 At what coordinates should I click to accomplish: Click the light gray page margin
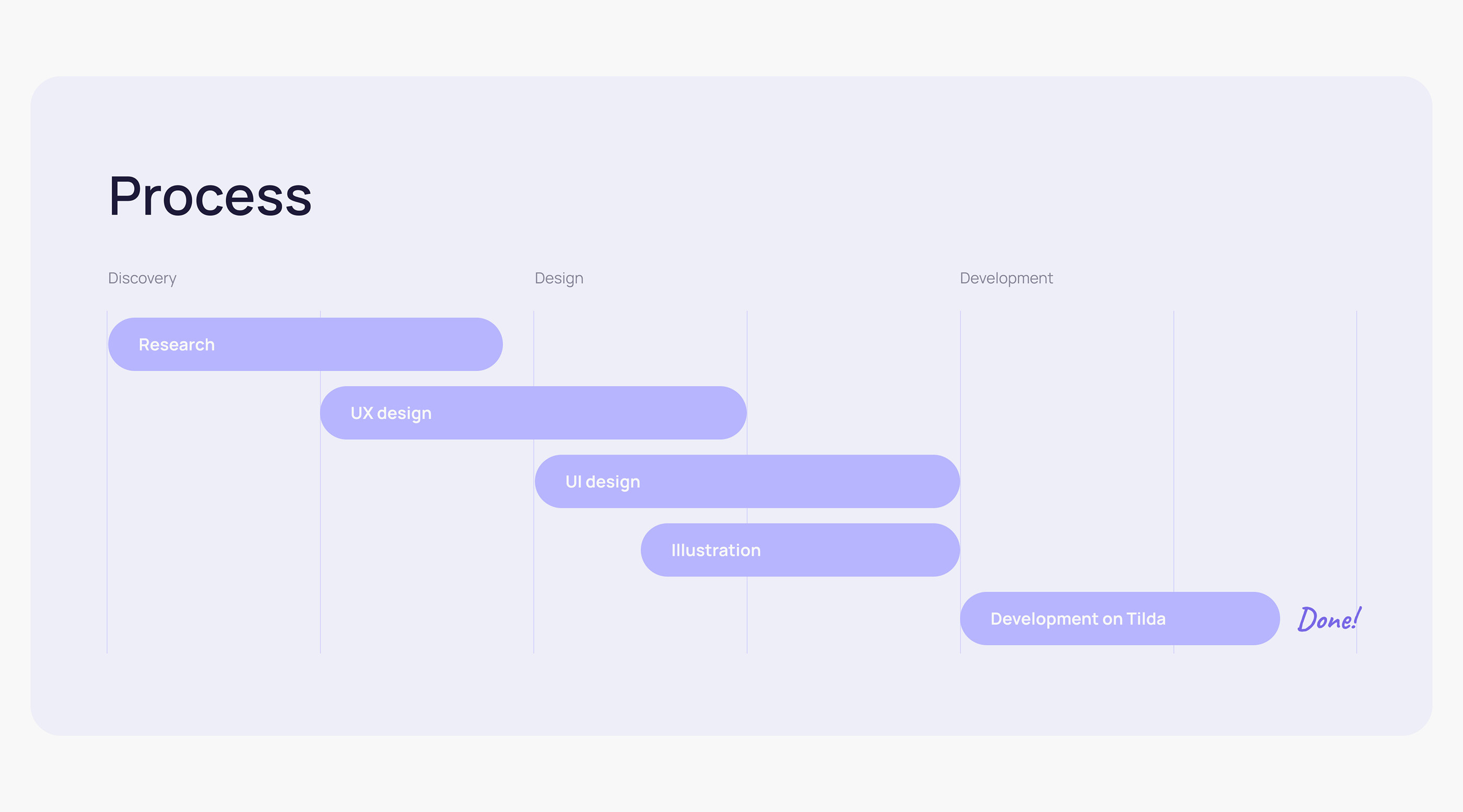[731, 778]
